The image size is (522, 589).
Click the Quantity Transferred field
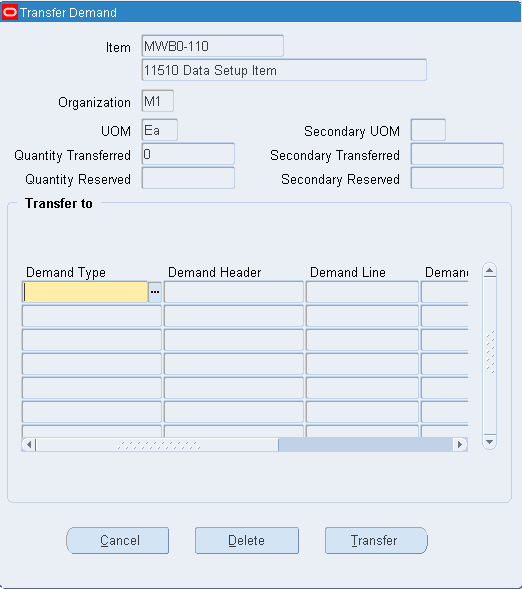pyautogui.click(x=188, y=154)
